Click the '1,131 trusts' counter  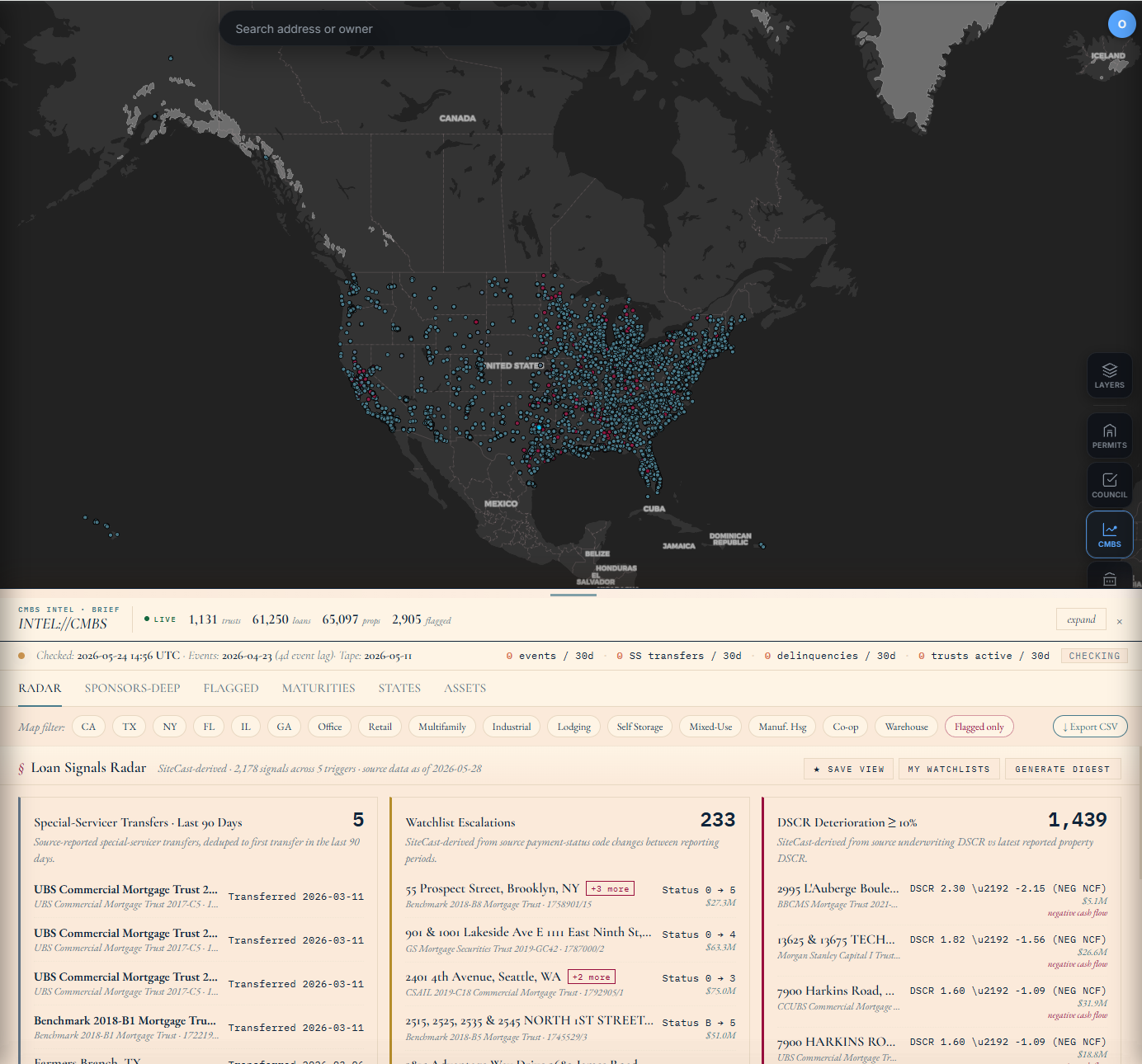pos(215,619)
